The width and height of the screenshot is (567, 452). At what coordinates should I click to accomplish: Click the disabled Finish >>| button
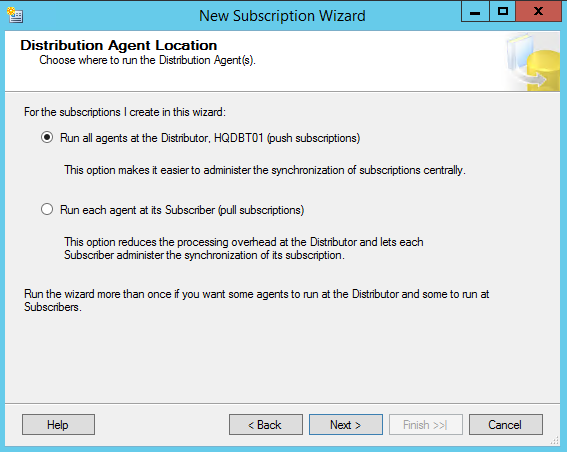click(x=426, y=425)
